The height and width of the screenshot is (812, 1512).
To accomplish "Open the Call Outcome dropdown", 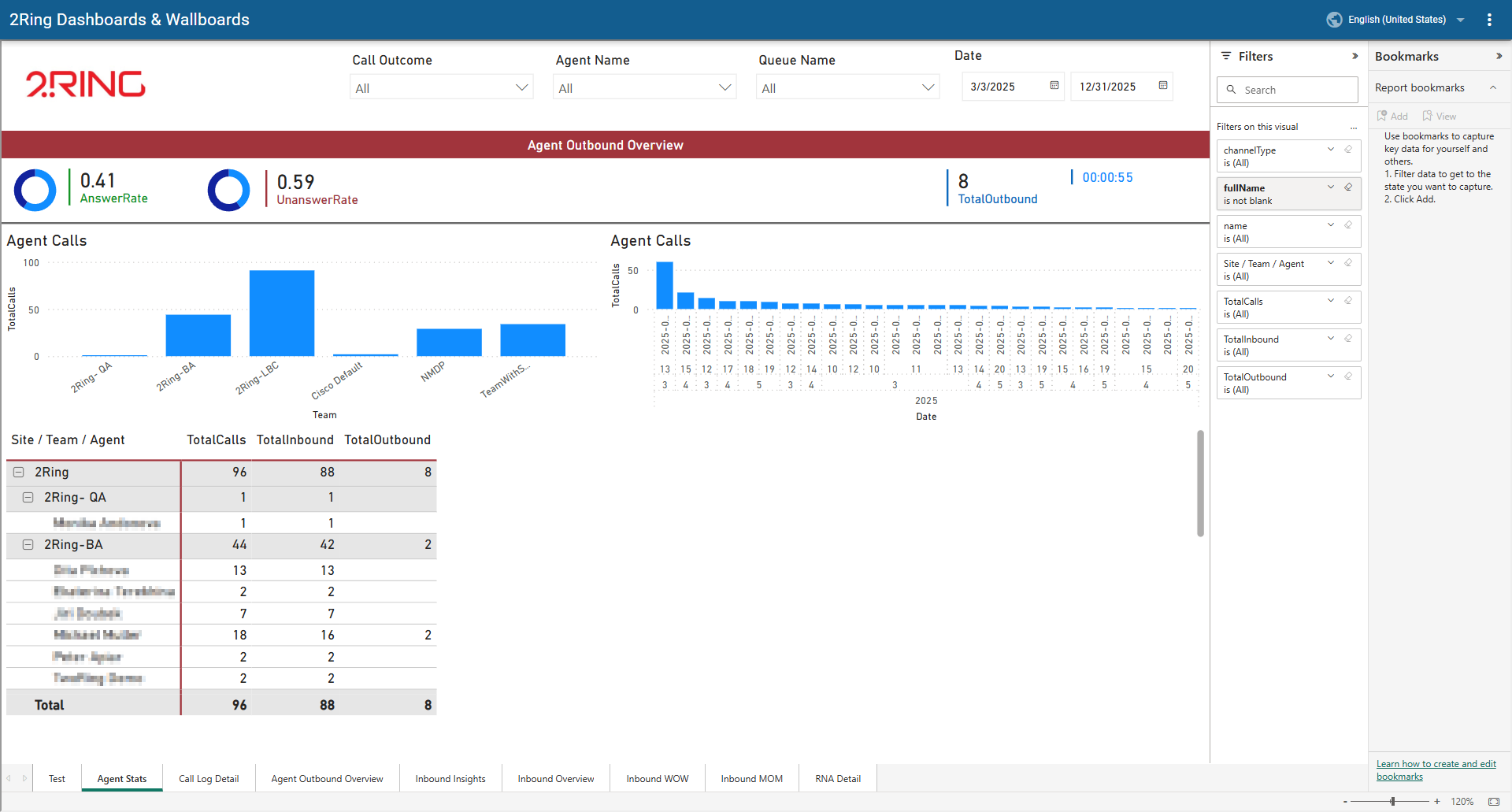I will pyautogui.click(x=441, y=87).
